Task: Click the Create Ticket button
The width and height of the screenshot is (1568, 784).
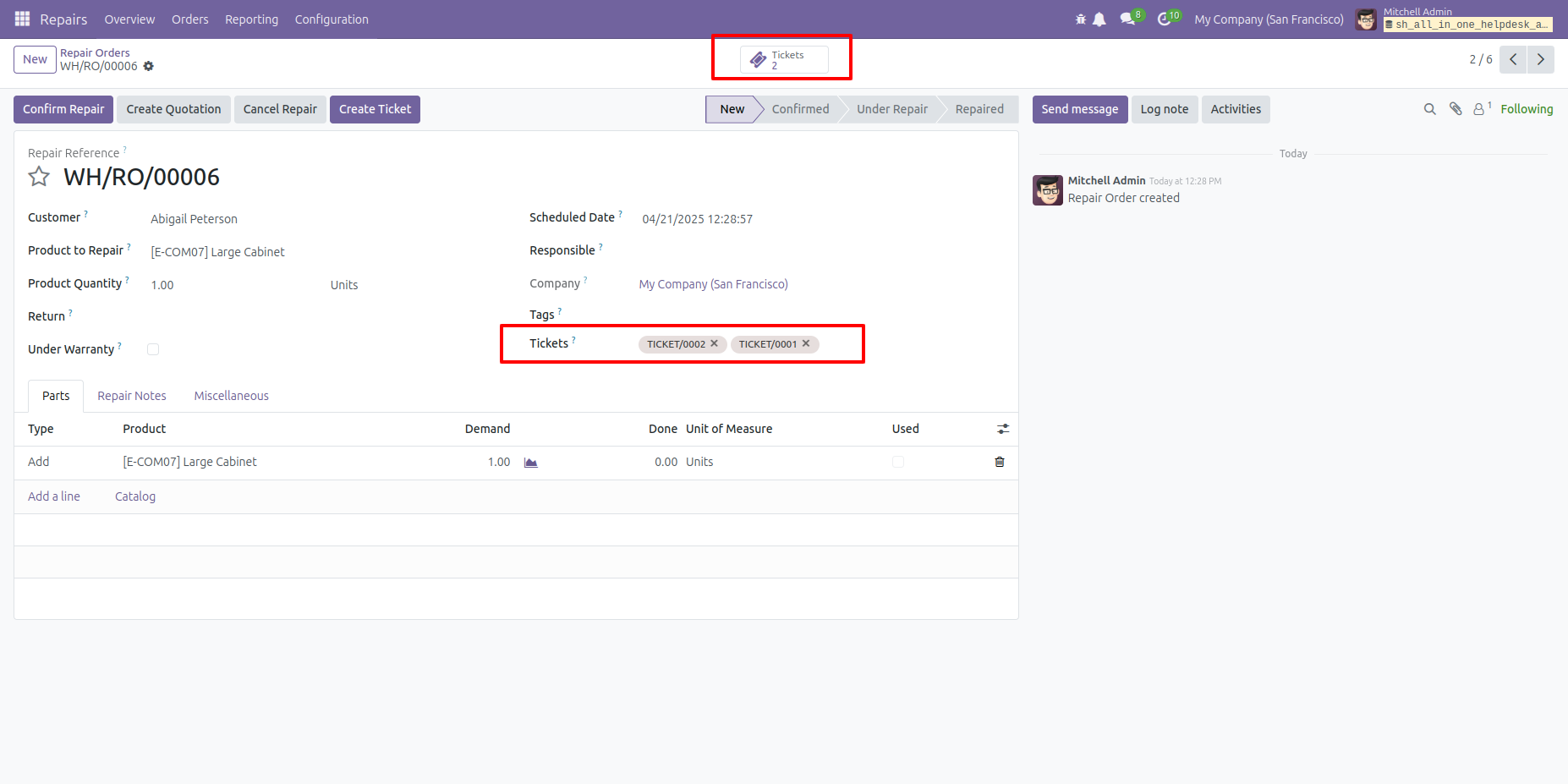Action: tap(375, 109)
